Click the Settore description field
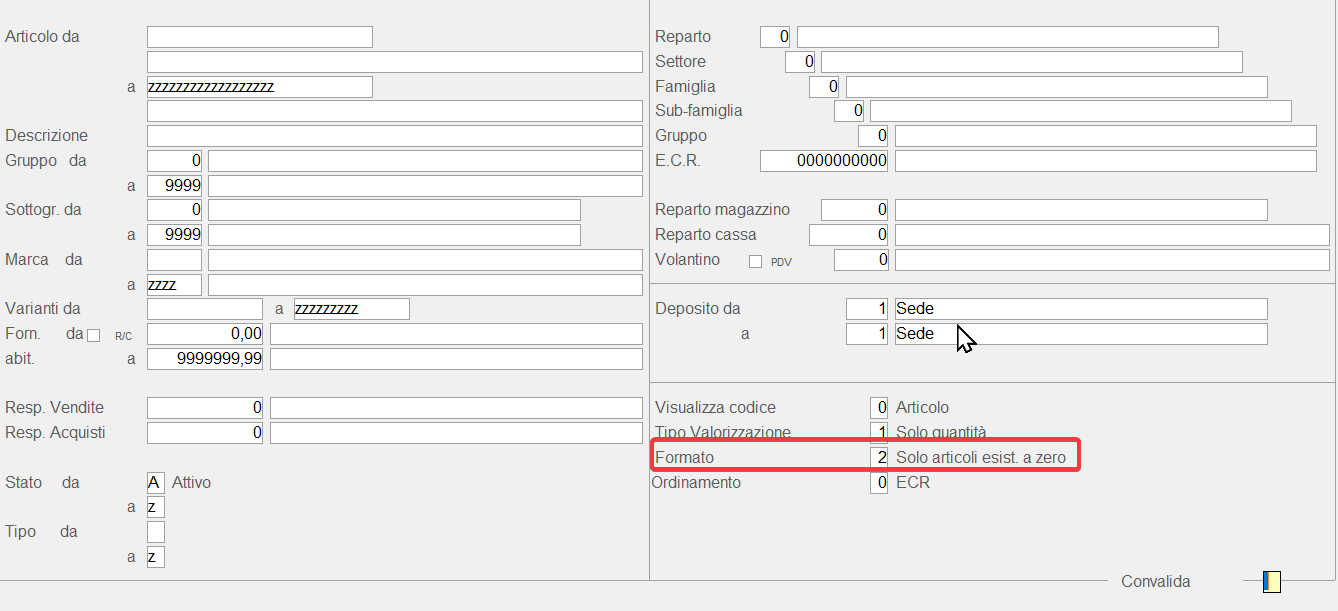Screen dimensions: 1338x611 1032,62
